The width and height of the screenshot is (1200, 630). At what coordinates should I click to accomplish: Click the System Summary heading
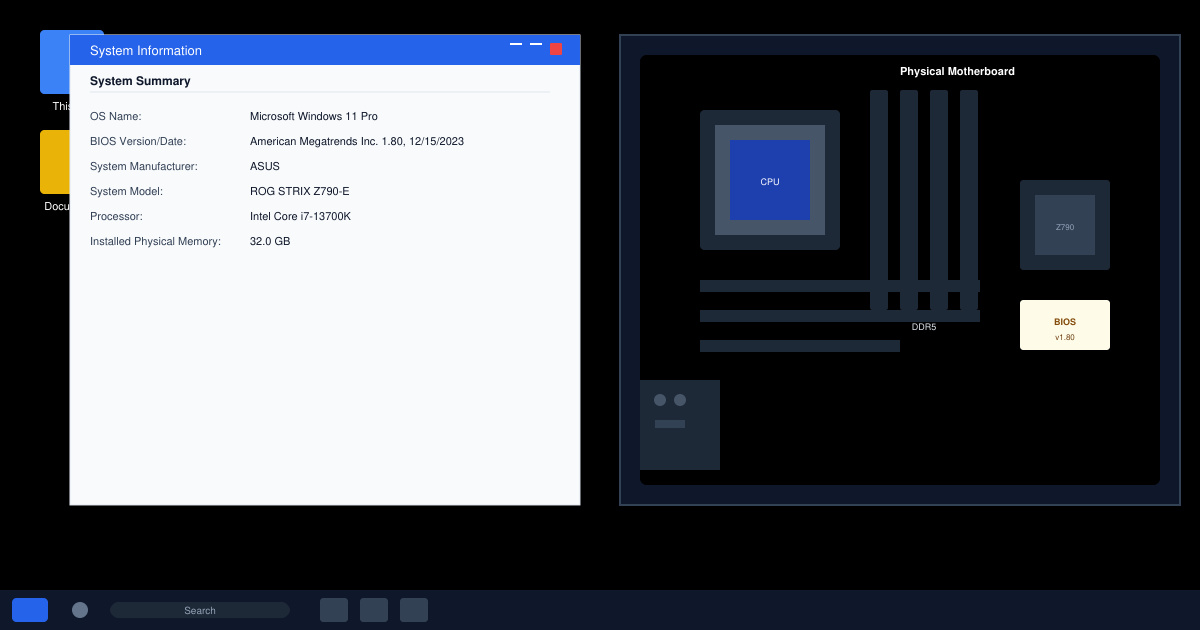(140, 81)
